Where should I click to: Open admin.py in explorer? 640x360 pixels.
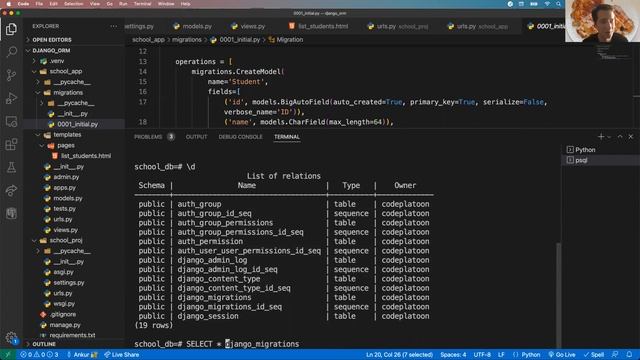pyautogui.click(x=66, y=177)
